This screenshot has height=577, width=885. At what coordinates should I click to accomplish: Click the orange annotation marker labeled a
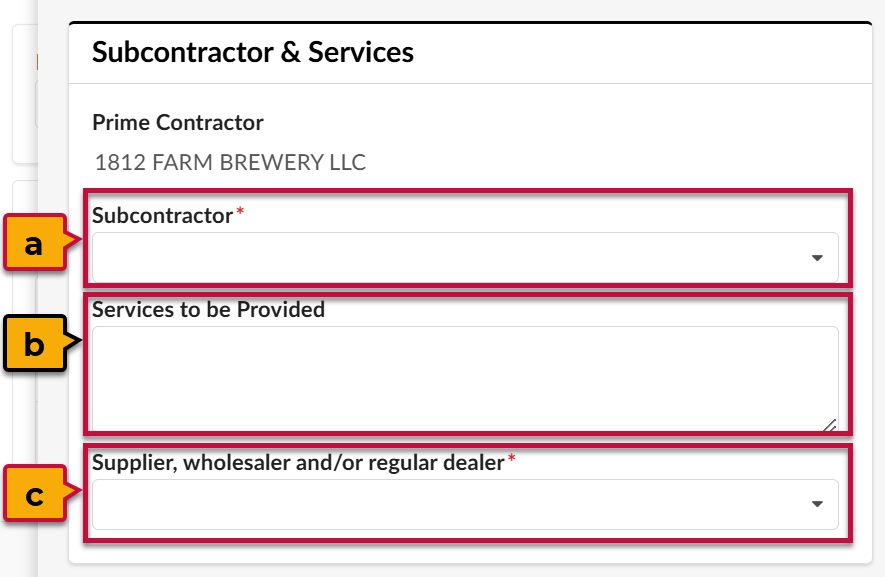click(33, 240)
